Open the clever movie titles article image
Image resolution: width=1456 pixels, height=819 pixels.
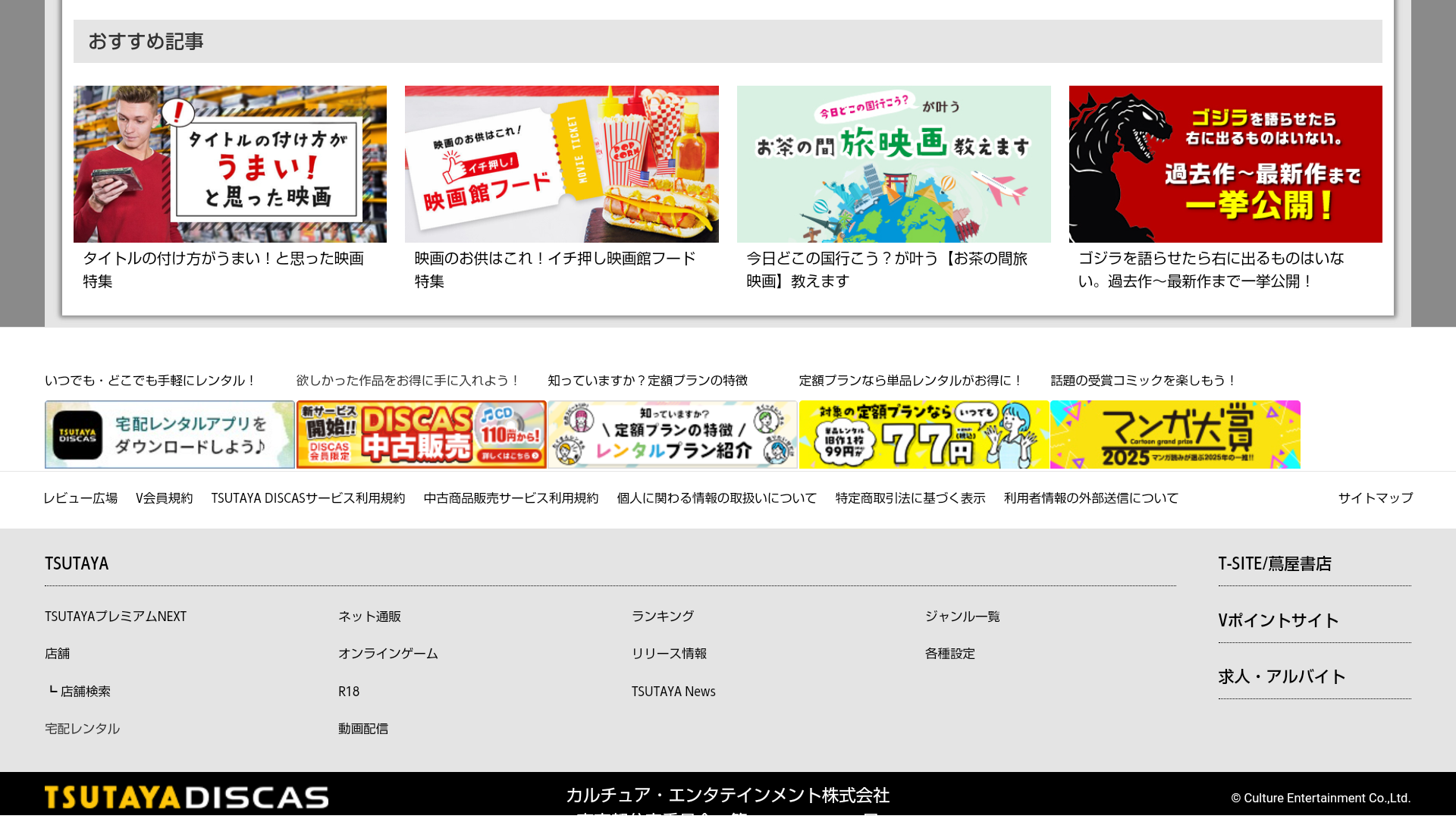(230, 164)
